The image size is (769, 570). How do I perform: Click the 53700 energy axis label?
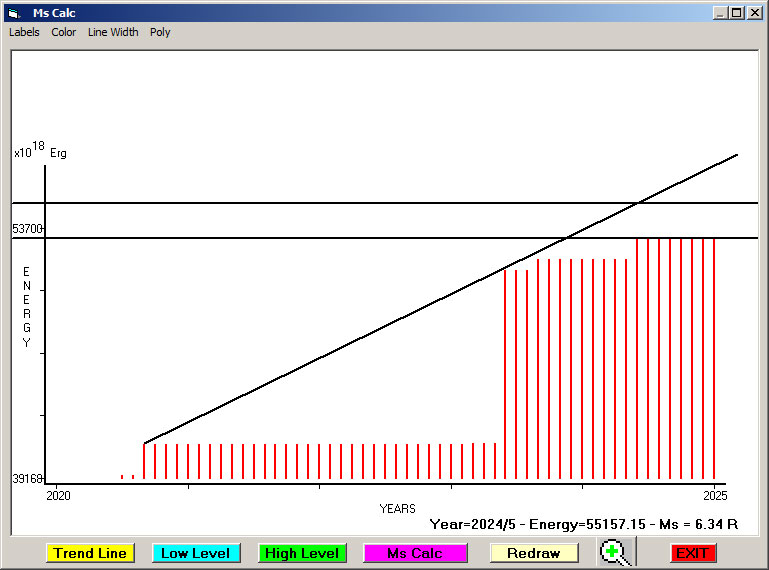pos(27,229)
